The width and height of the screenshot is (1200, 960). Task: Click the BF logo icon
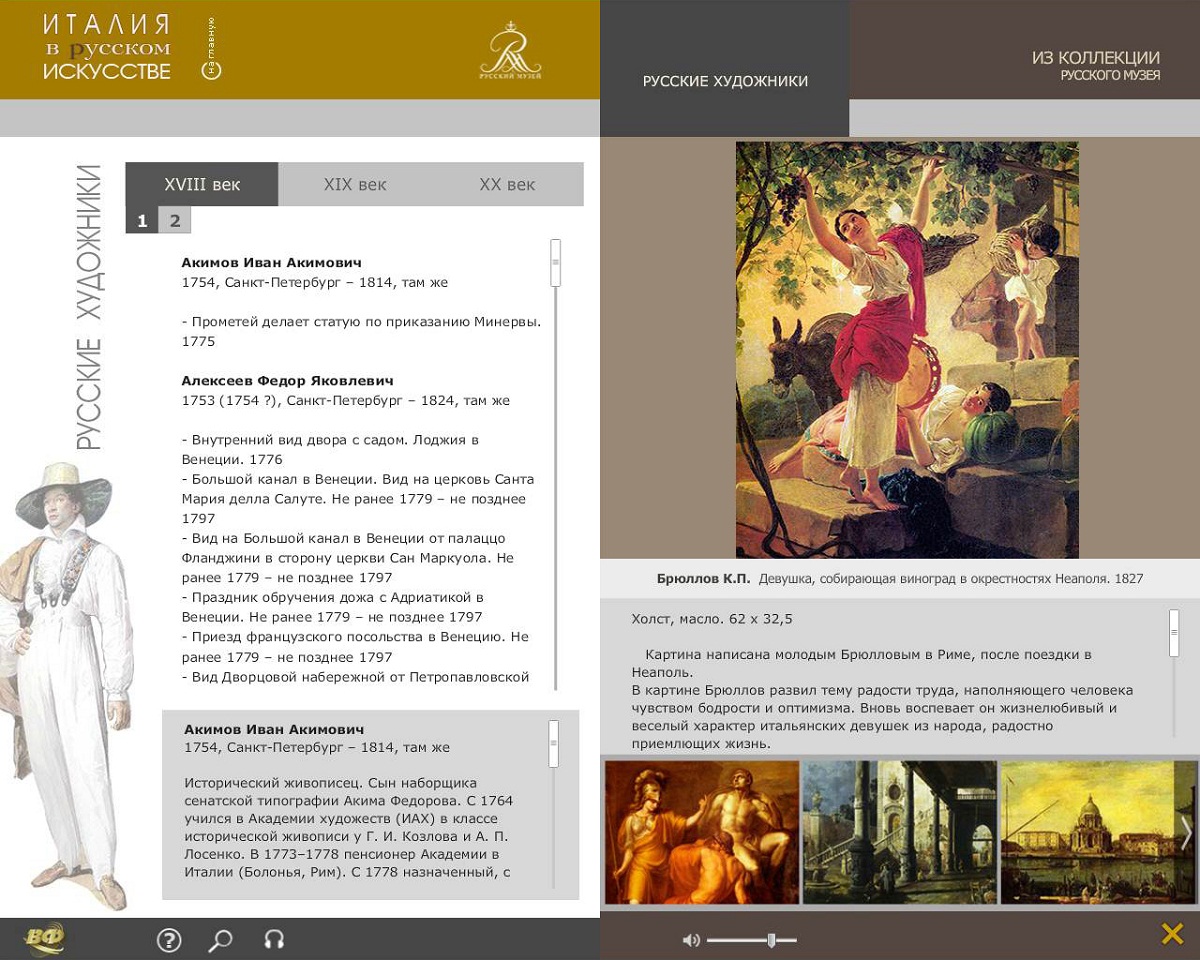pyautogui.click(x=44, y=939)
